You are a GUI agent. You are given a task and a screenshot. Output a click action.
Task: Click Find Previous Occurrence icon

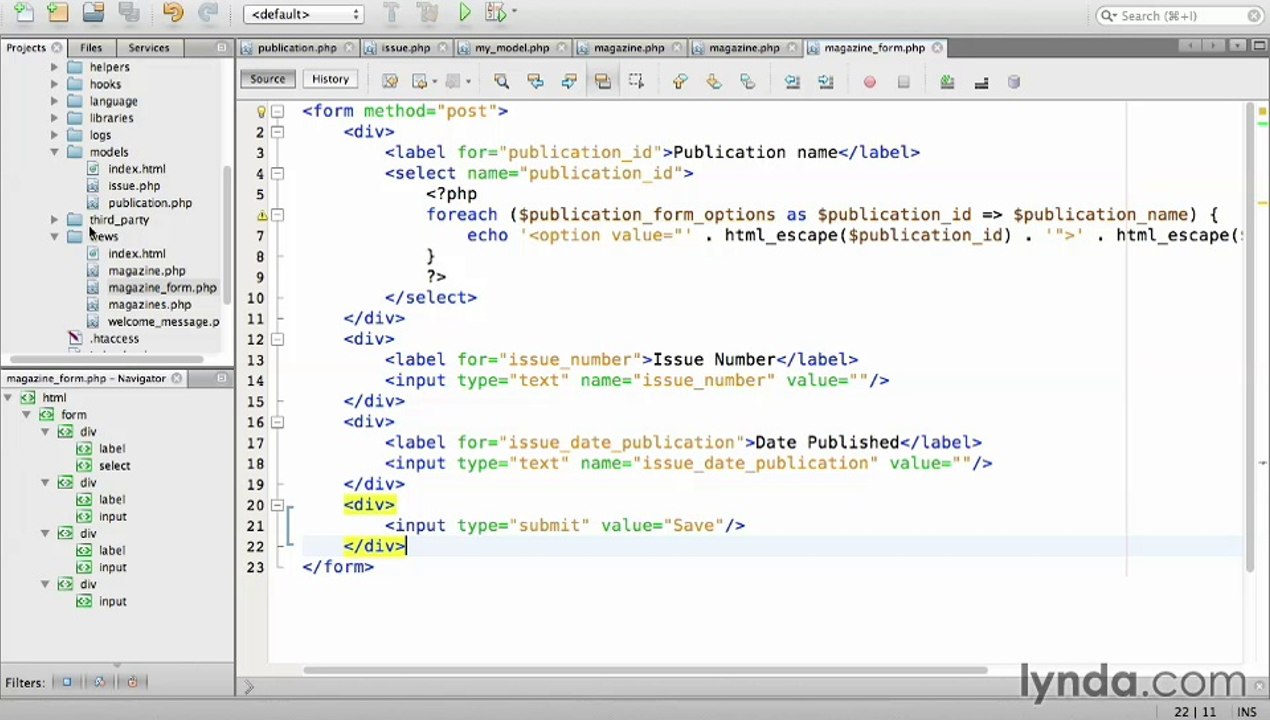[535, 81]
